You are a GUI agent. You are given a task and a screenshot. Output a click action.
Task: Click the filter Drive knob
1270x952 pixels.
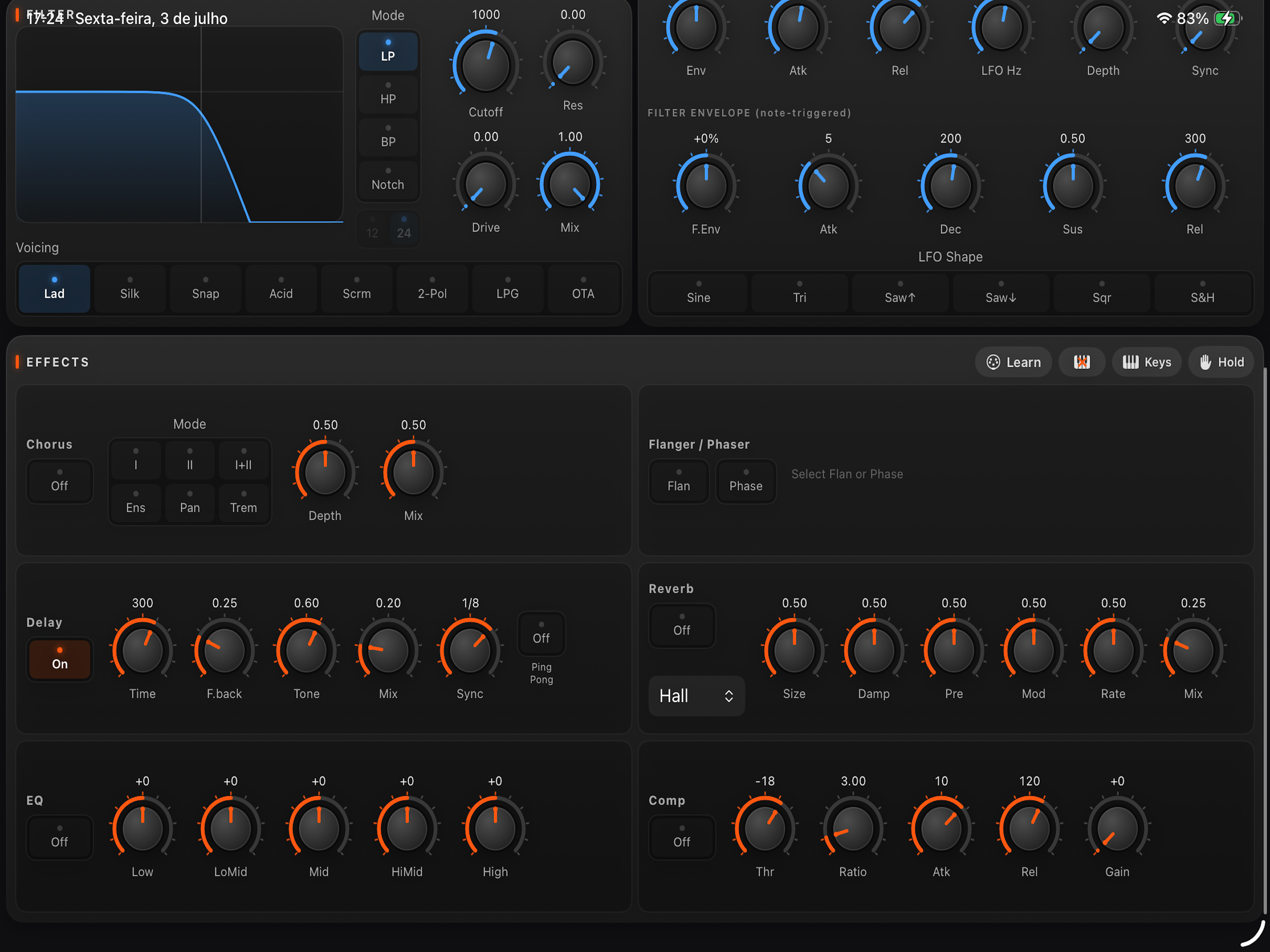pos(486,185)
